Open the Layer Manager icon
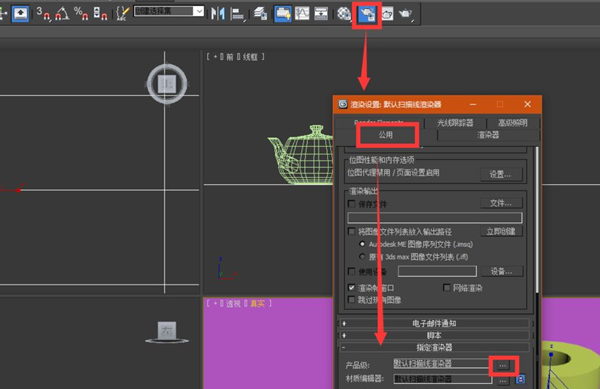Image resolution: width=600 pixels, height=389 pixels. click(261, 13)
